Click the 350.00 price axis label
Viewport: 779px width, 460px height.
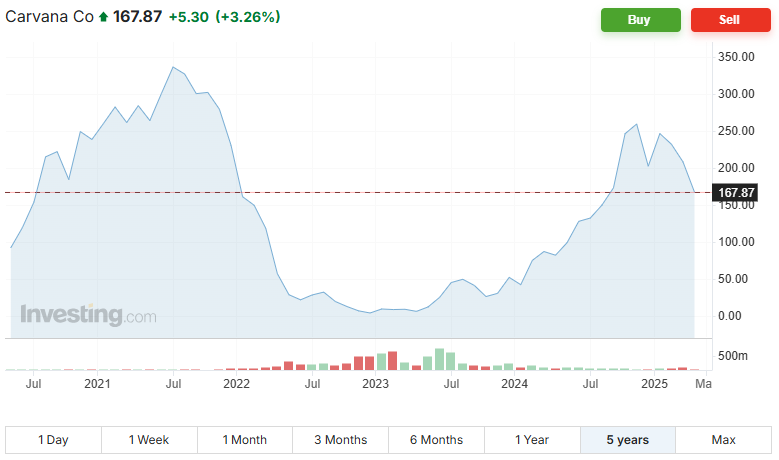(736, 57)
